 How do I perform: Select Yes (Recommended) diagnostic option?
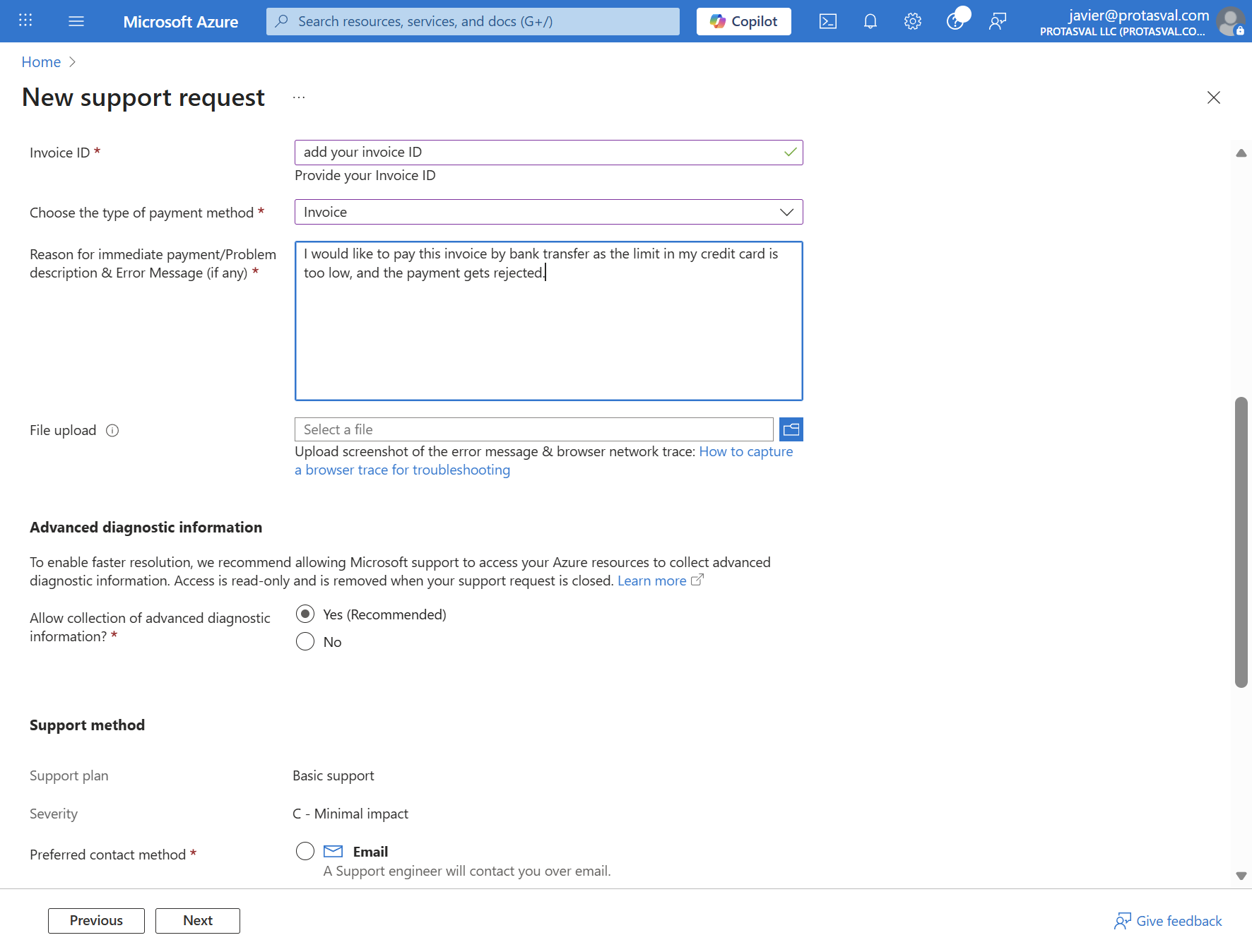(x=305, y=614)
